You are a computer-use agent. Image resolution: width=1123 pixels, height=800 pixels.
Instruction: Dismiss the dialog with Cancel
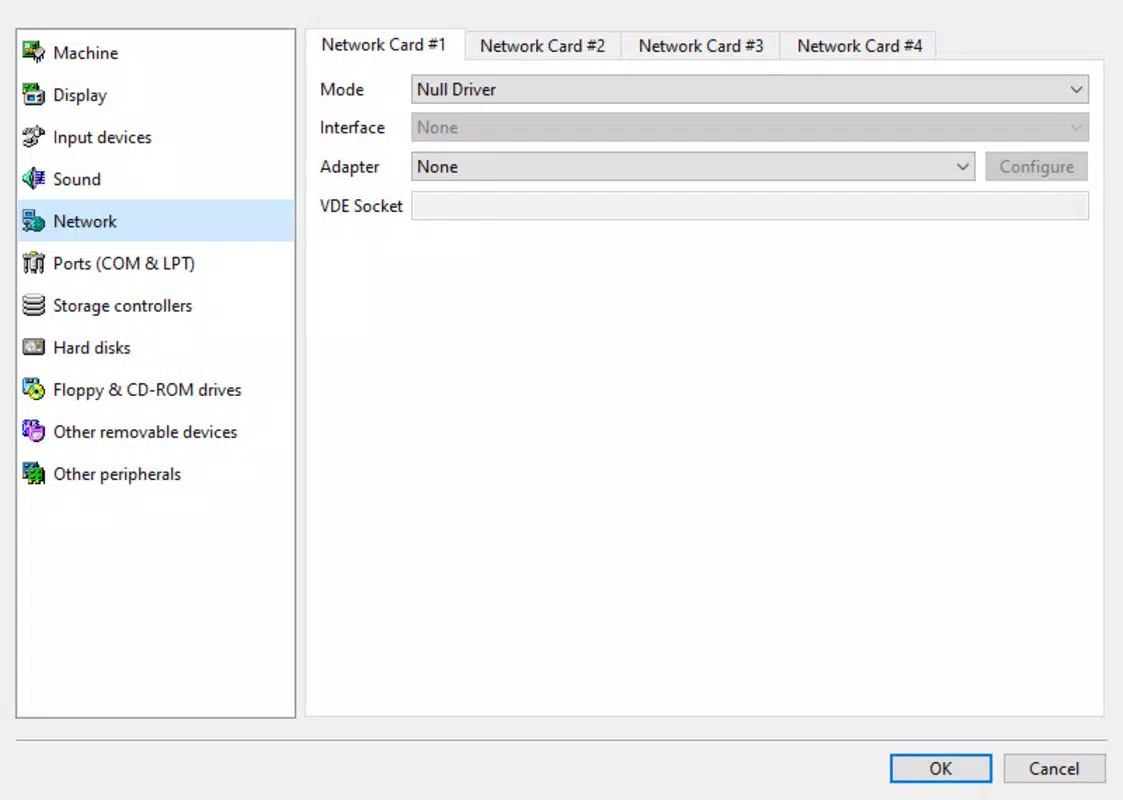1054,768
